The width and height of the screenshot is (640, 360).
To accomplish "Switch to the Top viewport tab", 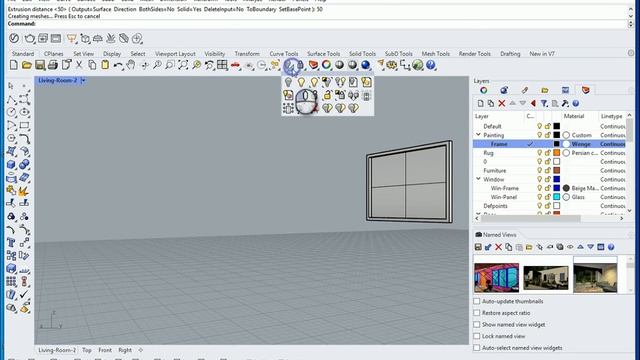I will [87, 350].
